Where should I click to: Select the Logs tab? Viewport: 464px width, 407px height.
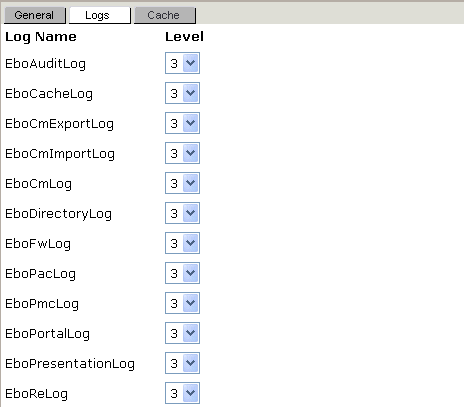click(100, 15)
